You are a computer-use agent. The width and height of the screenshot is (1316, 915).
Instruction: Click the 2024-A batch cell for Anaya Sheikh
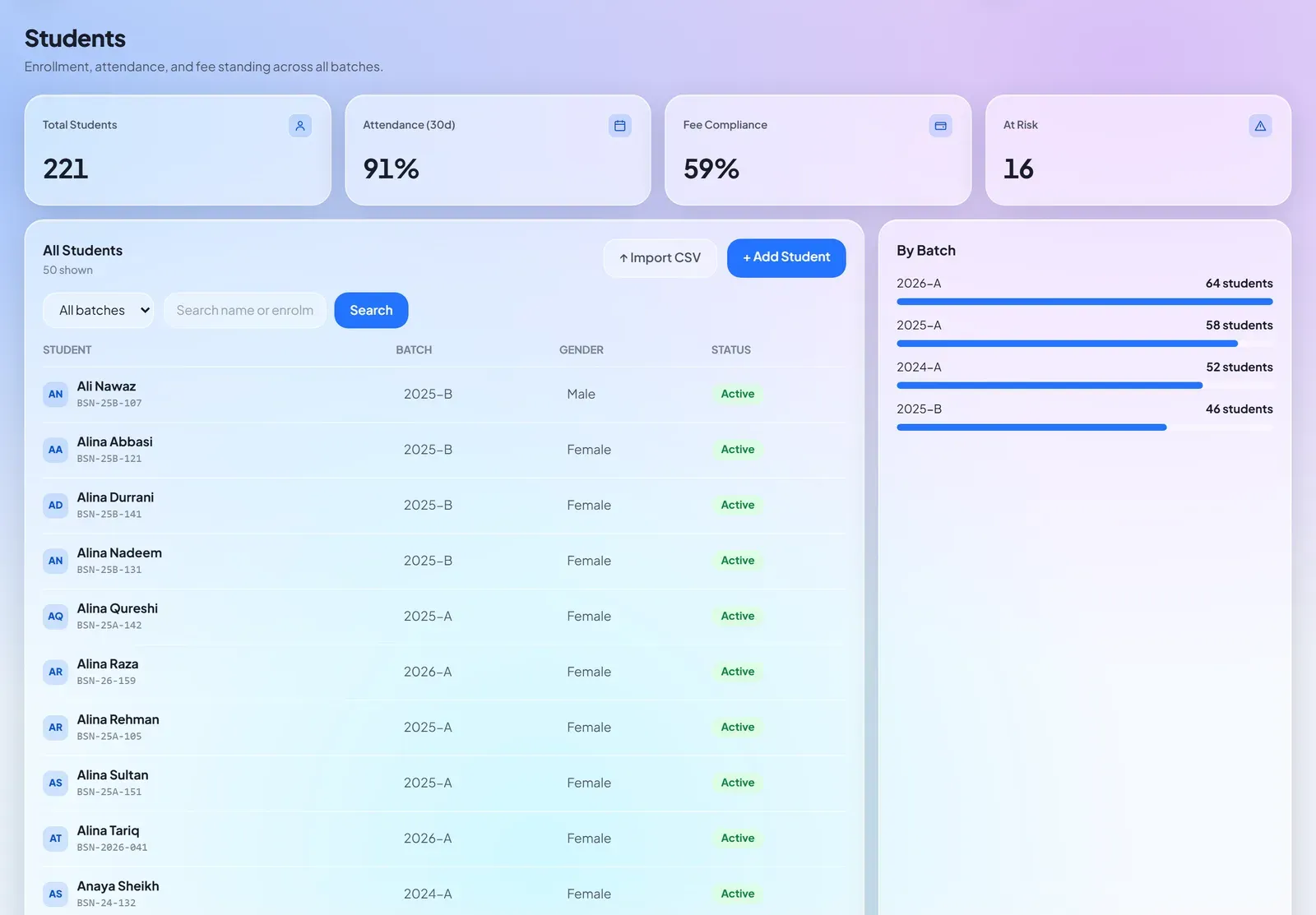point(428,894)
